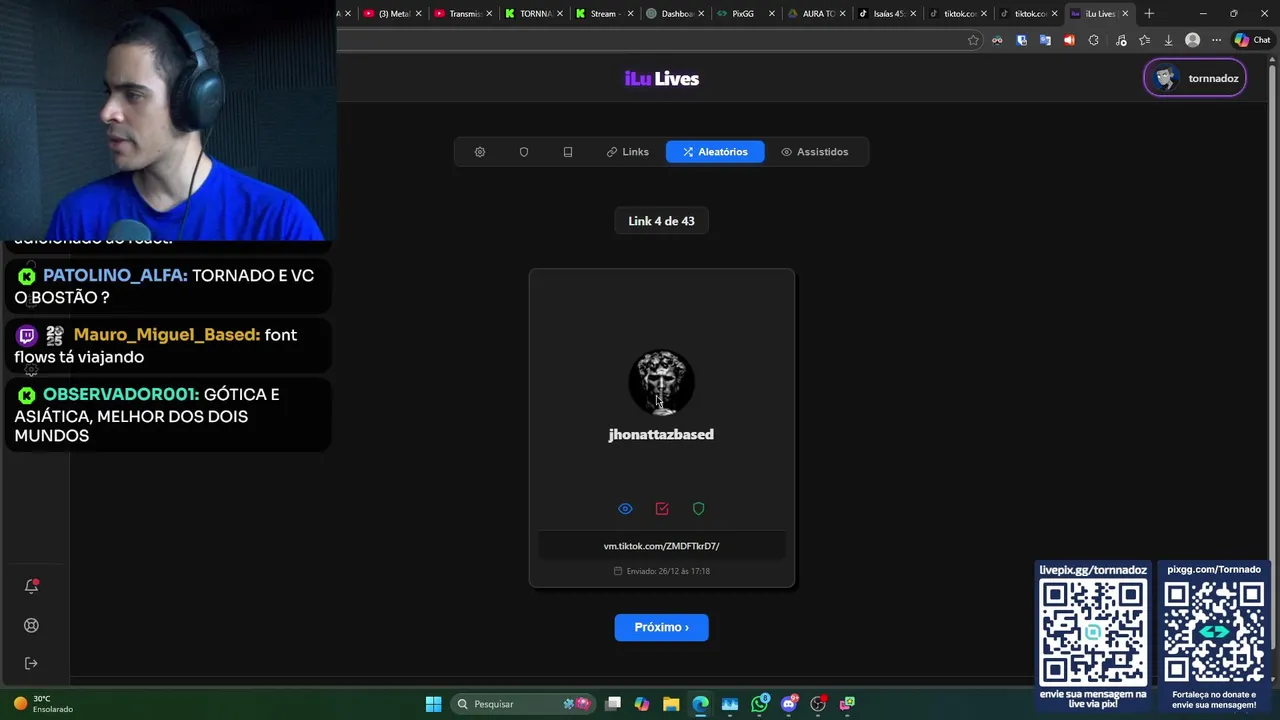This screenshot has height=720, width=1280.
Task: Toggle the blue eye icon on jhonattazbased card
Action: coord(625,509)
